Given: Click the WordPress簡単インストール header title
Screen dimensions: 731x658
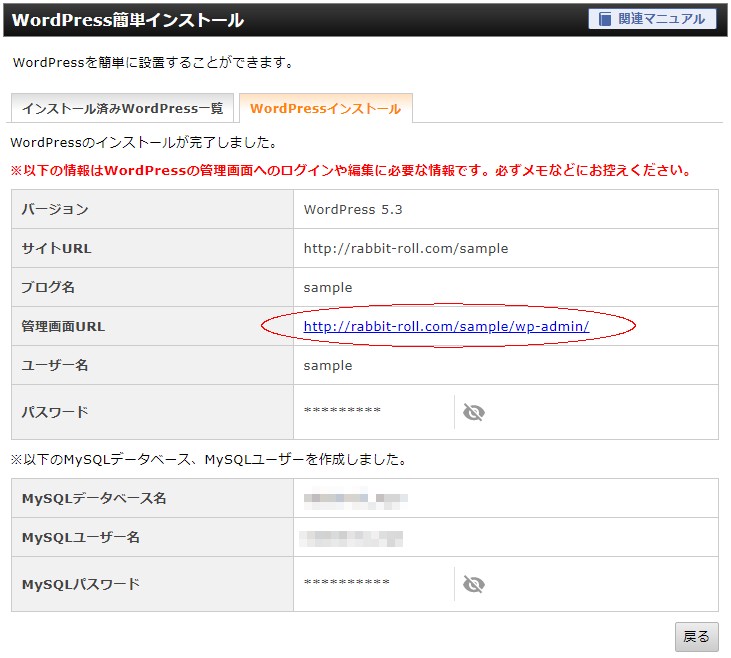Looking at the screenshot, I should point(128,20).
